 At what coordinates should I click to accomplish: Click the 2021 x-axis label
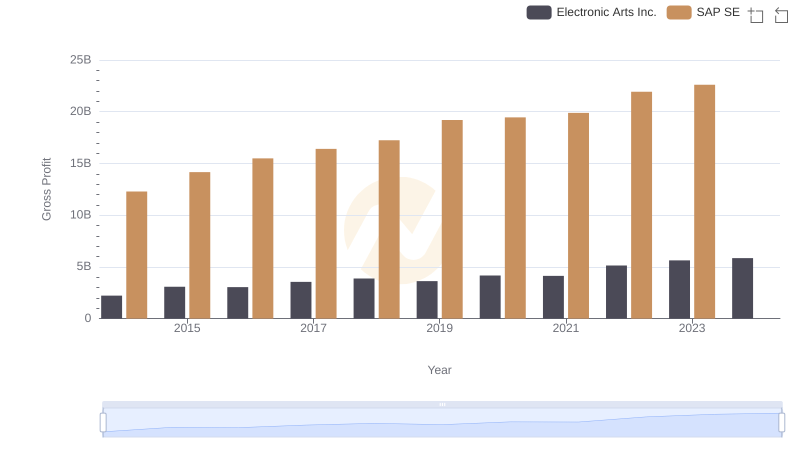pyautogui.click(x=566, y=328)
